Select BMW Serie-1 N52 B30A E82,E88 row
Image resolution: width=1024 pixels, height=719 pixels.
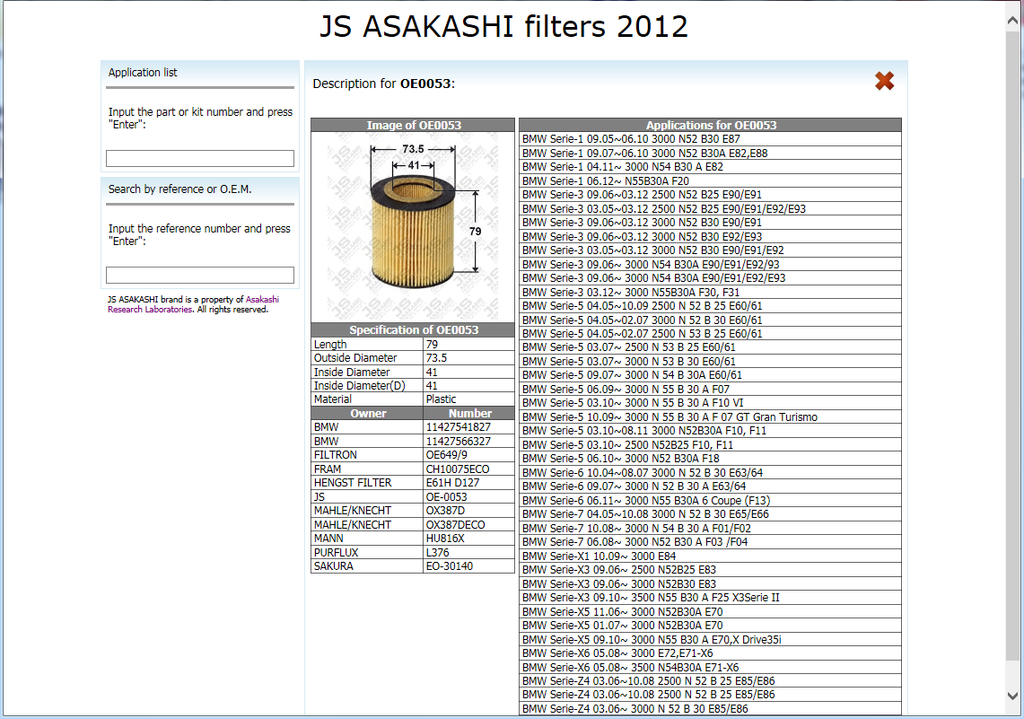(711, 153)
